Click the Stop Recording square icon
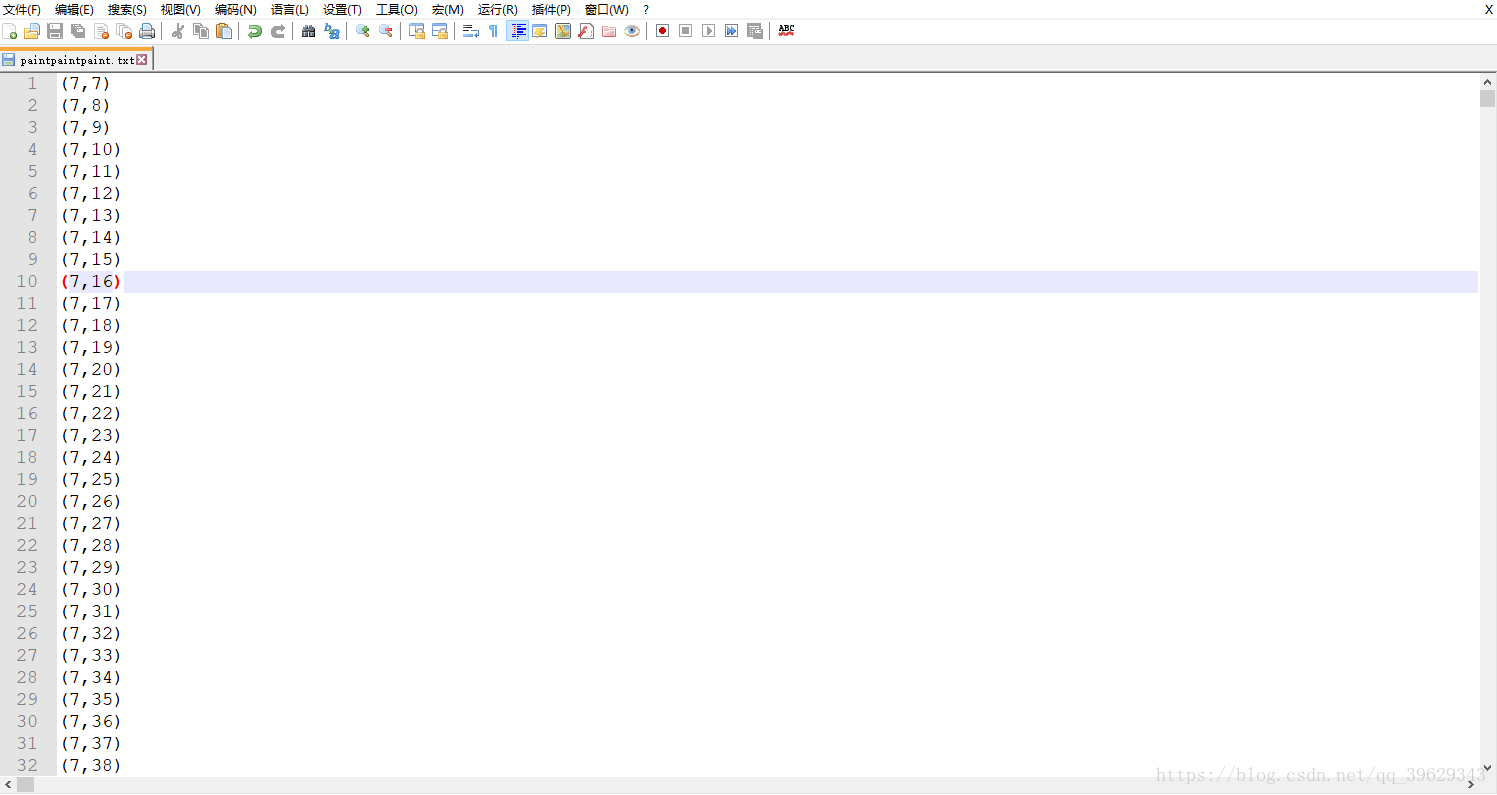This screenshot has height=795, width=1497. [x=685, y=31]
